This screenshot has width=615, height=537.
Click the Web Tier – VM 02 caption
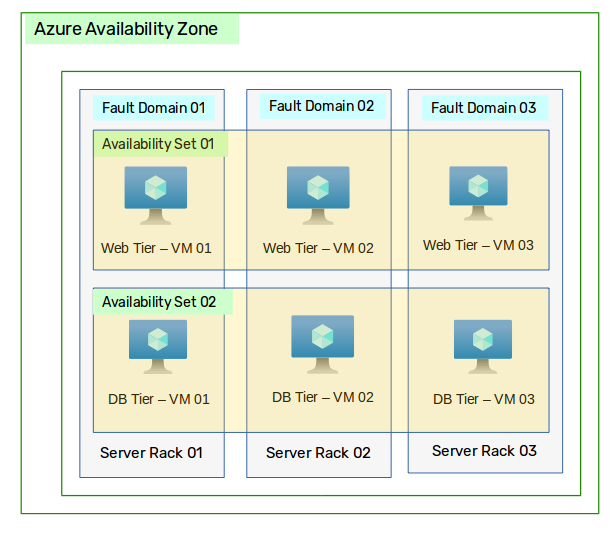pyautogui.click(x=318, y=248)
